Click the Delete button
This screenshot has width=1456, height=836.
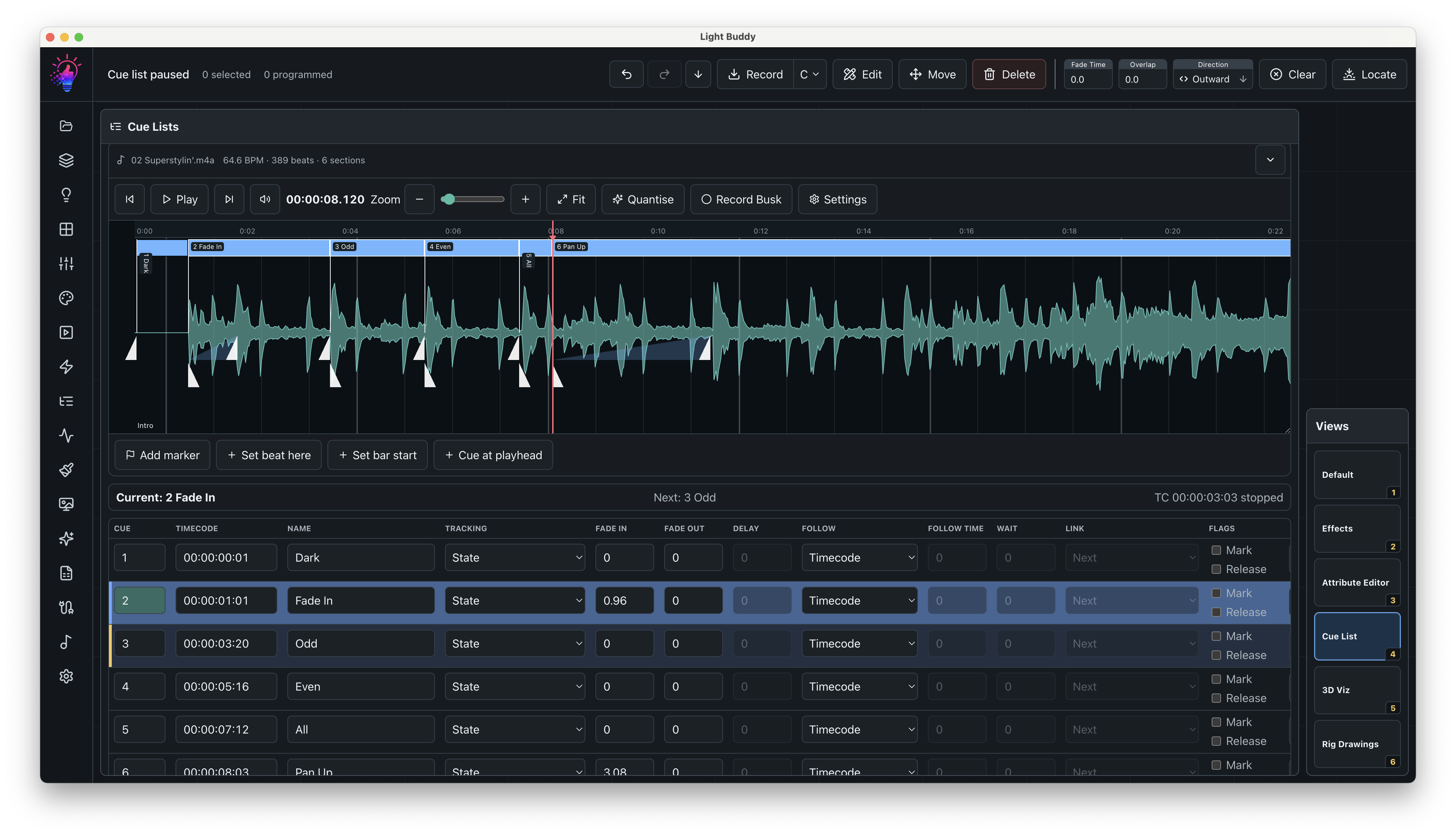(x=1009, y=74)
